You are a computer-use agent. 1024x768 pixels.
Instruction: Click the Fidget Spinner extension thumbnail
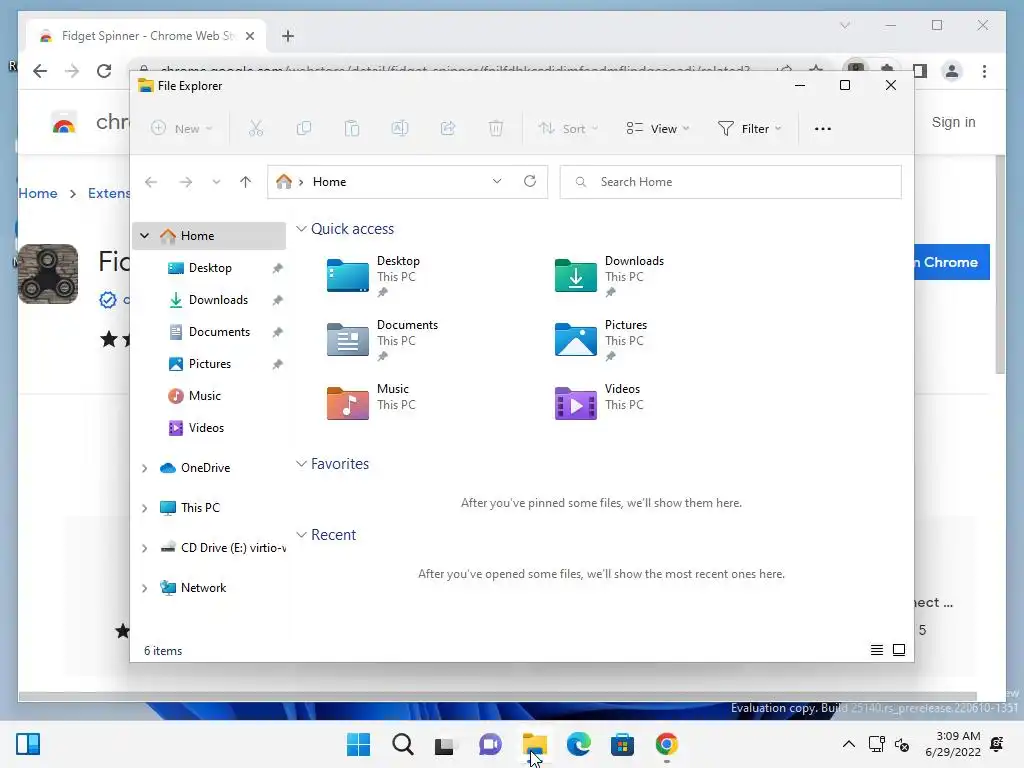click(x=48, y=274)
